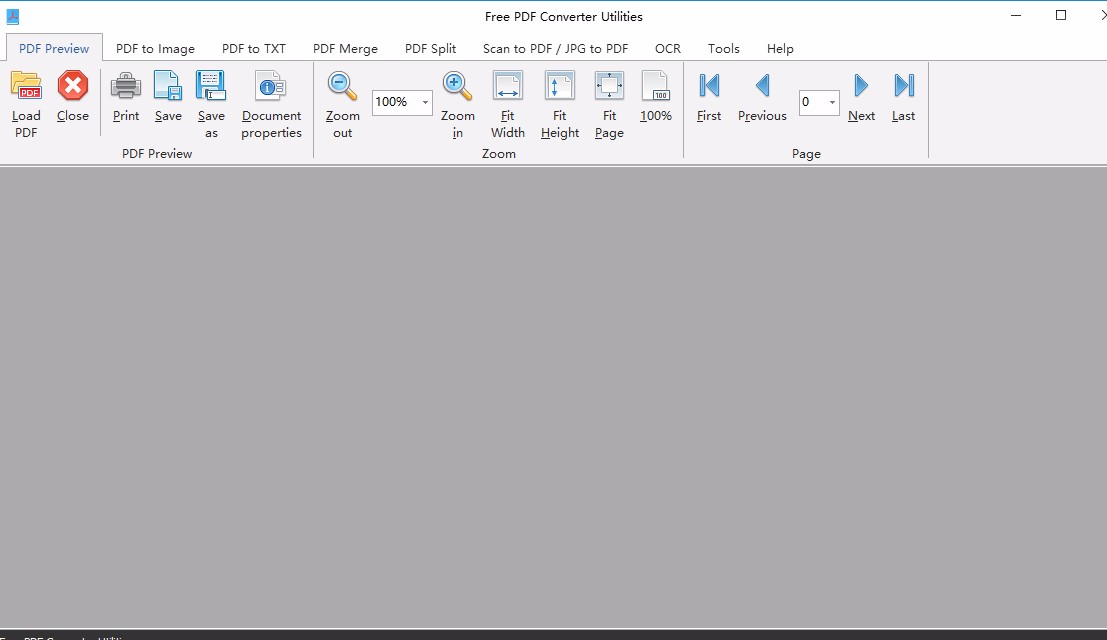The image size is (1107, 640).
Task: Go to the Next page
Action: point(861,87)
